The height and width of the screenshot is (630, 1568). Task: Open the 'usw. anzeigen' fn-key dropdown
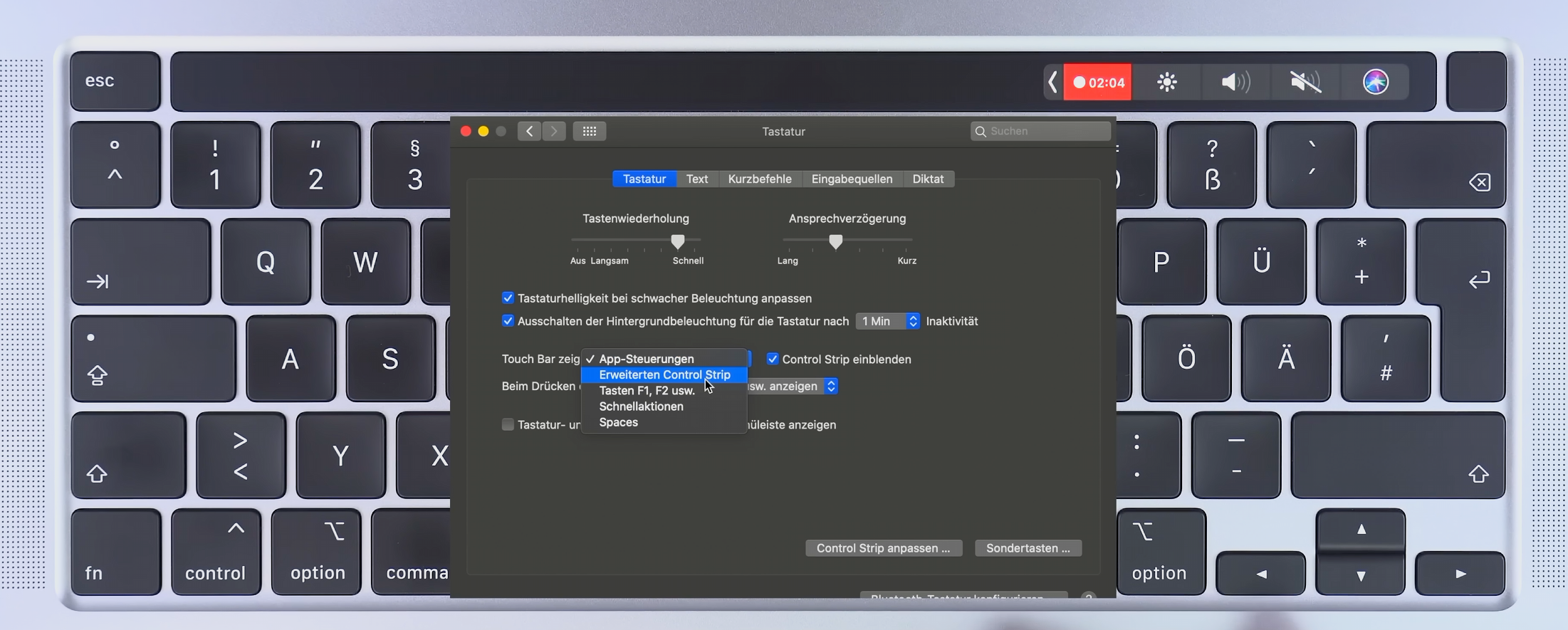793,386
